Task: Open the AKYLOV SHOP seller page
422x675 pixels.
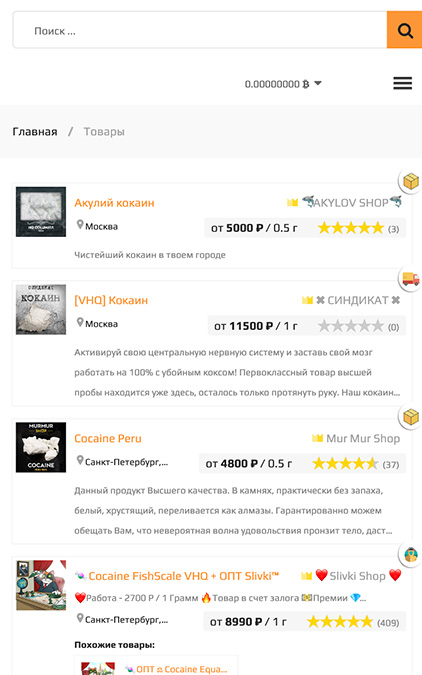Action: [351, 202]
